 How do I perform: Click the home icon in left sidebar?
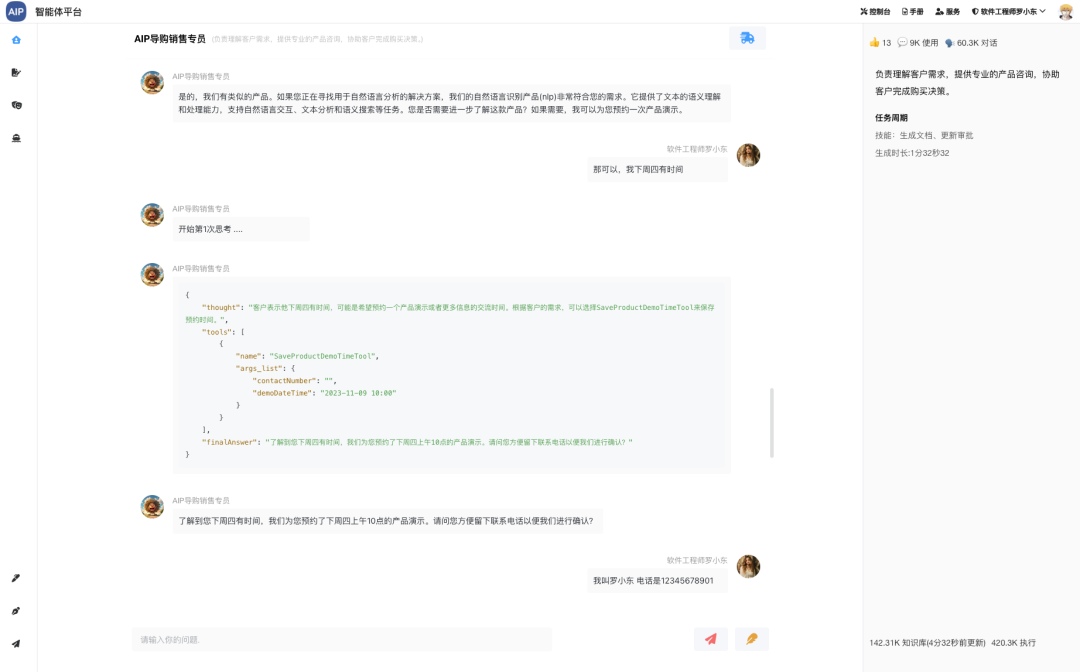point(16,40)
